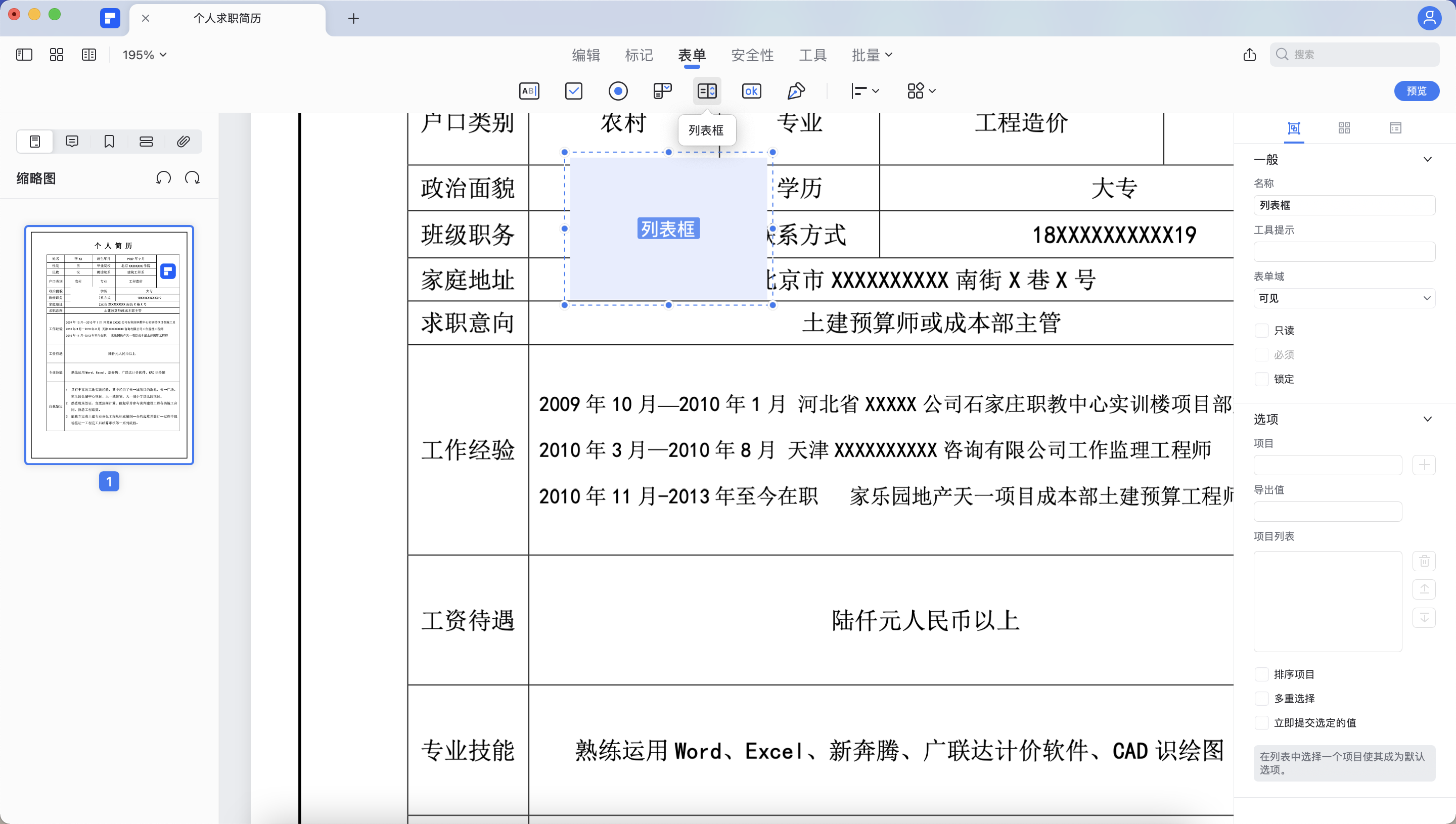Click the 预览 preview button
This screenshot has width=1456, height=824.
tap(1419, 91)
